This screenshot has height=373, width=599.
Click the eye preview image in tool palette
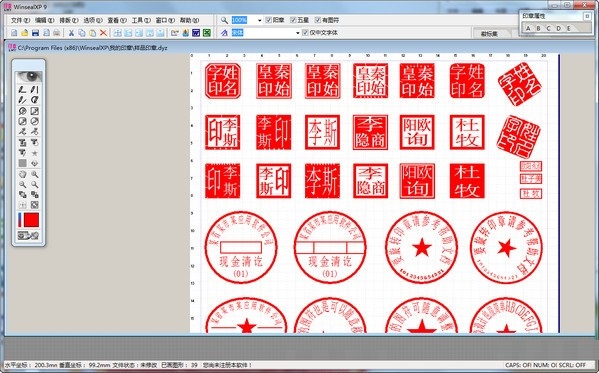[29, 76]
